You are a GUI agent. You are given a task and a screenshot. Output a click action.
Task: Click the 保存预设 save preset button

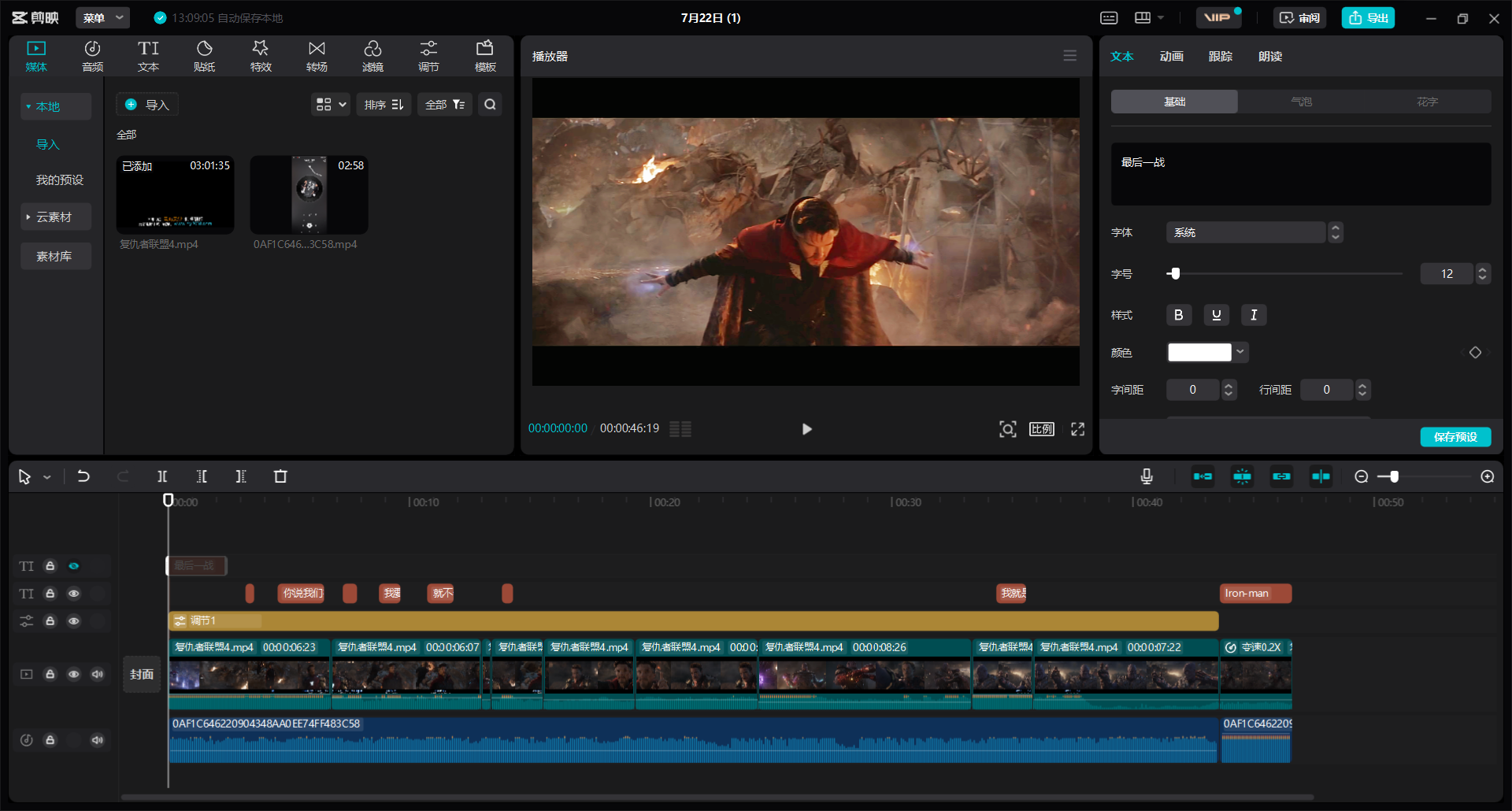1455,437
